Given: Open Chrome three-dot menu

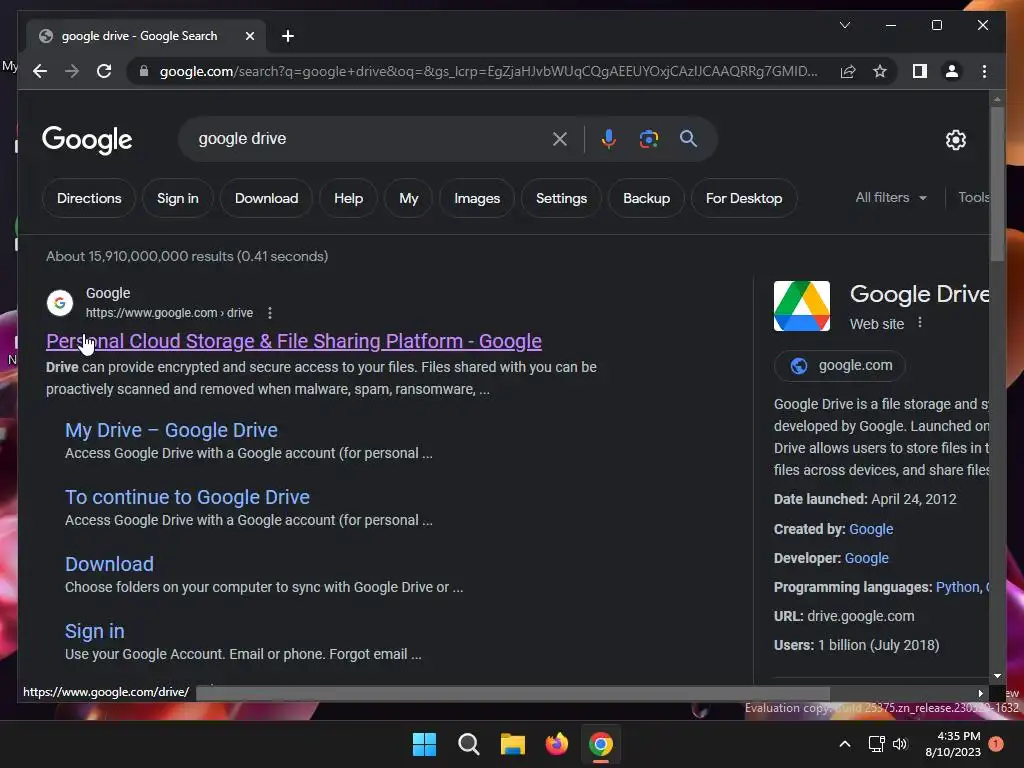Looking at the screenshot, I should click(x=984, y=71).
